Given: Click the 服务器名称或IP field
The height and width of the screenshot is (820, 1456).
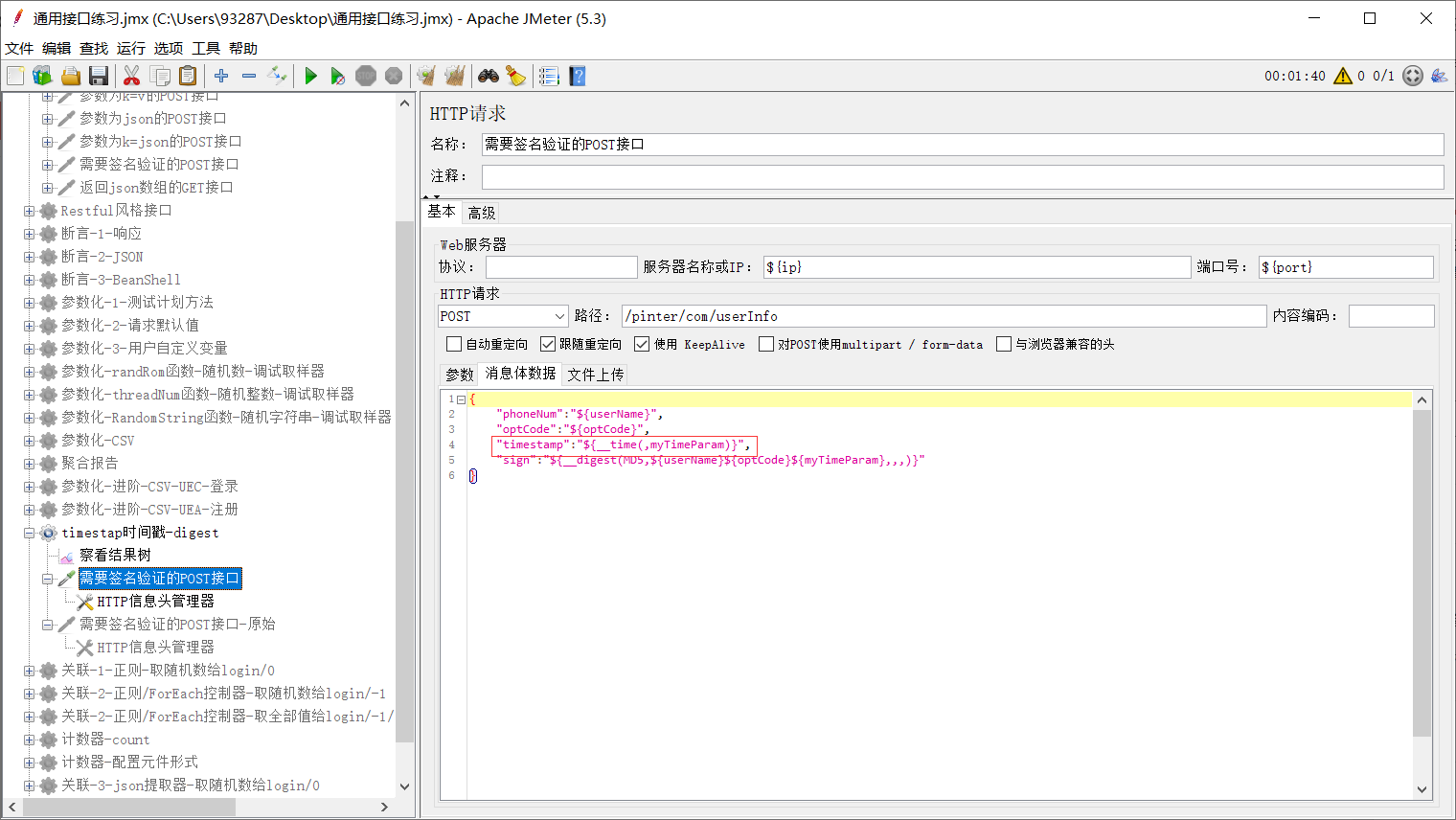Looking at the screenshot, I should (x=977, y=267).
